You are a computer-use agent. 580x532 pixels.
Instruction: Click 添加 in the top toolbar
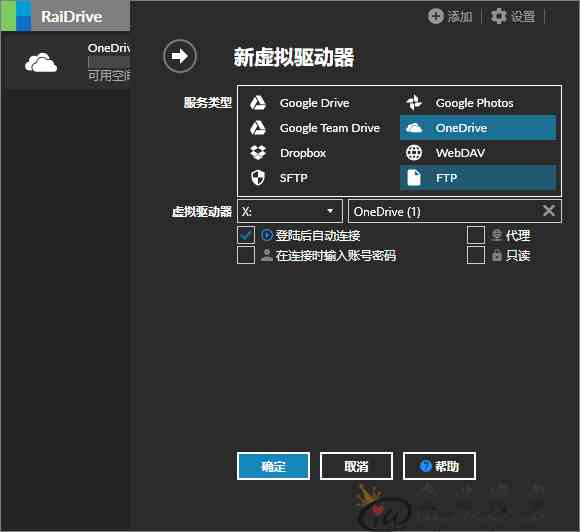coord(450,16)
